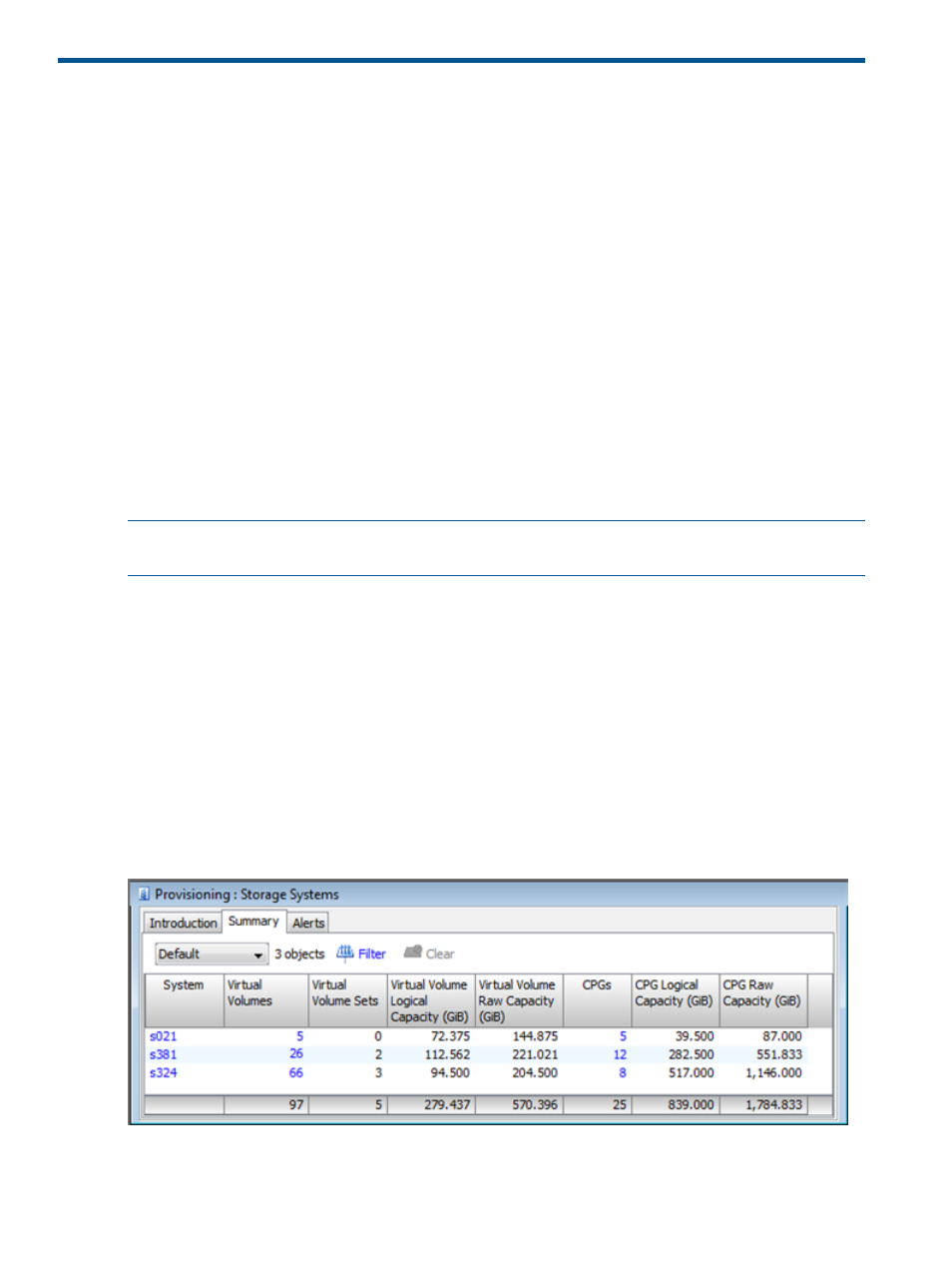Select the 221.021 raw capacity cell
This screenshot has width=952, height=1268.
click(x=519, y=1054)
